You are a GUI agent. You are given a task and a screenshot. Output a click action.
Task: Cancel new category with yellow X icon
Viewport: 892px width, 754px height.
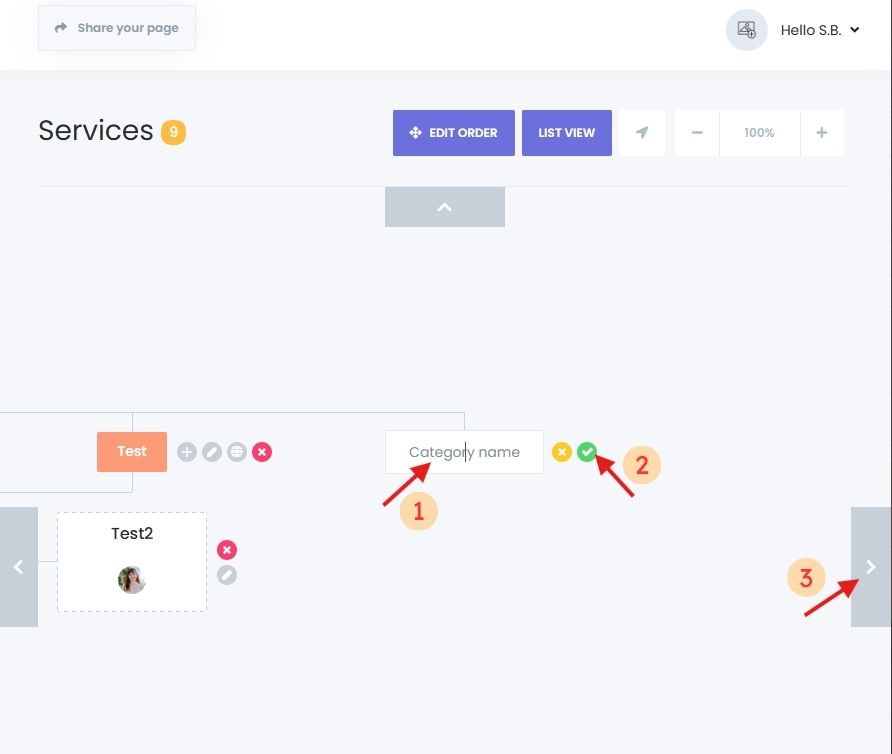(x=562, y=452)
